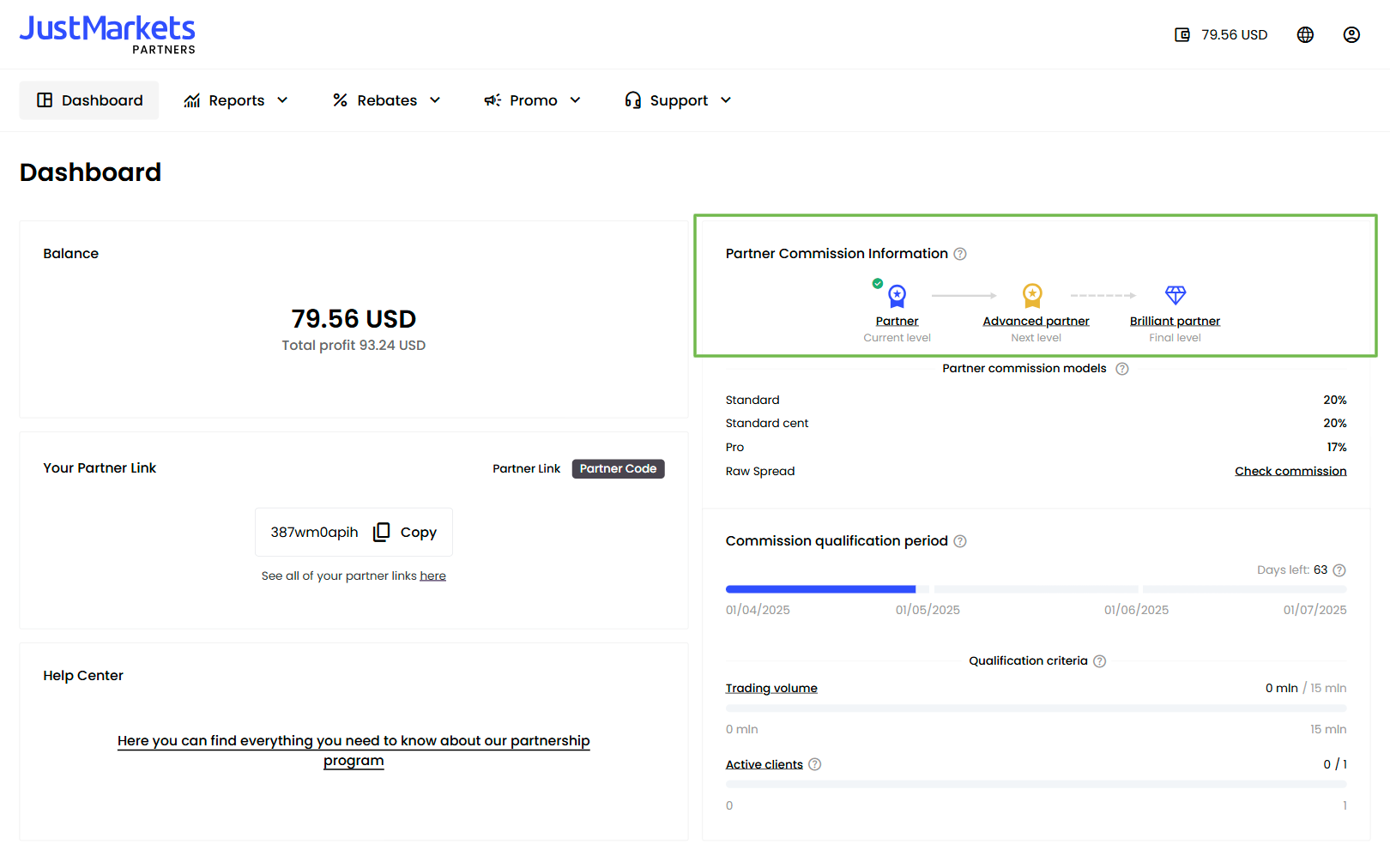Click the Reports chart icon
Viewport: 1390px width, 868px height.
coord(192,100)
